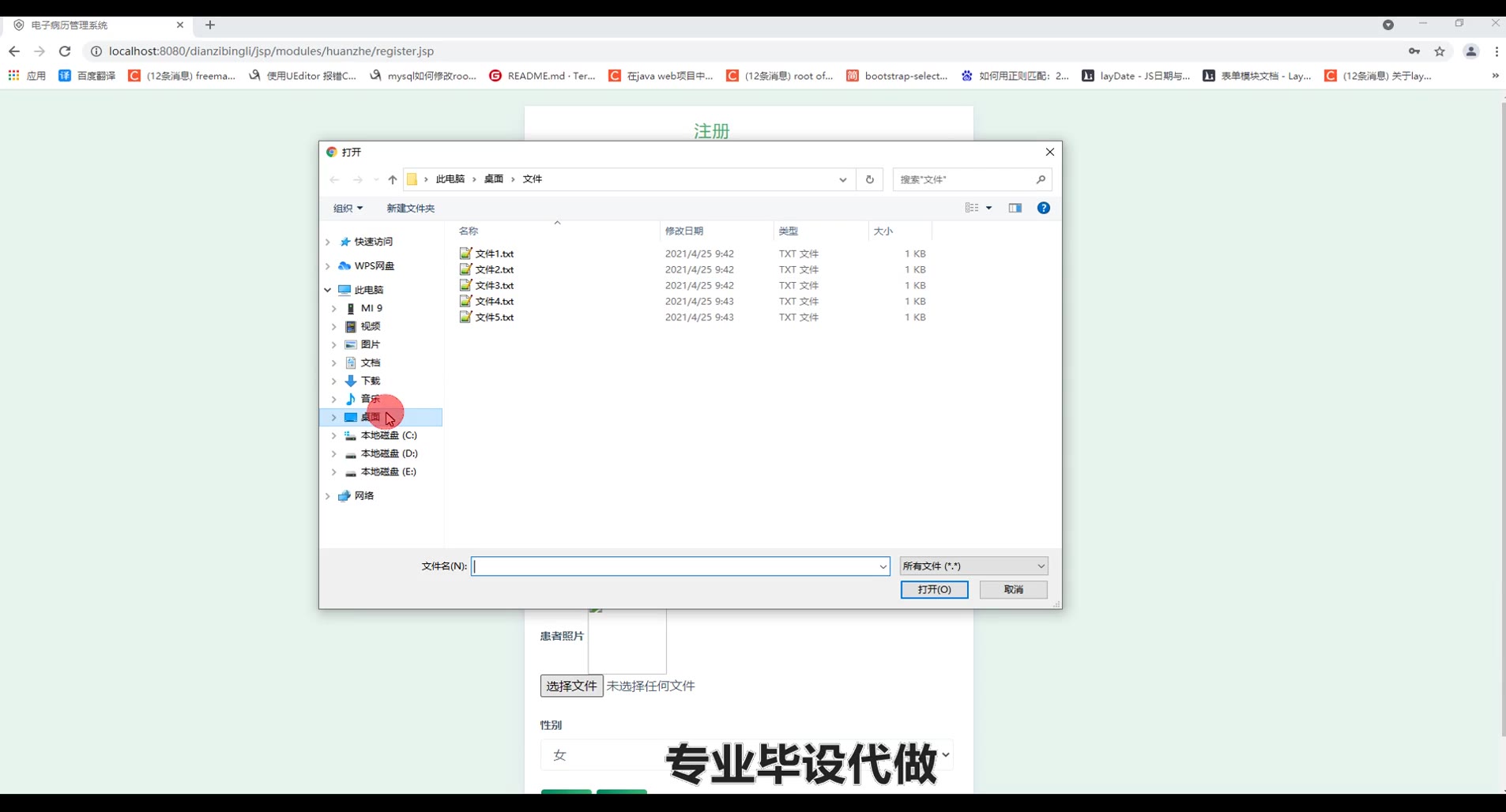
Task: Open the README.md bookmark
Action: point(542,76)
